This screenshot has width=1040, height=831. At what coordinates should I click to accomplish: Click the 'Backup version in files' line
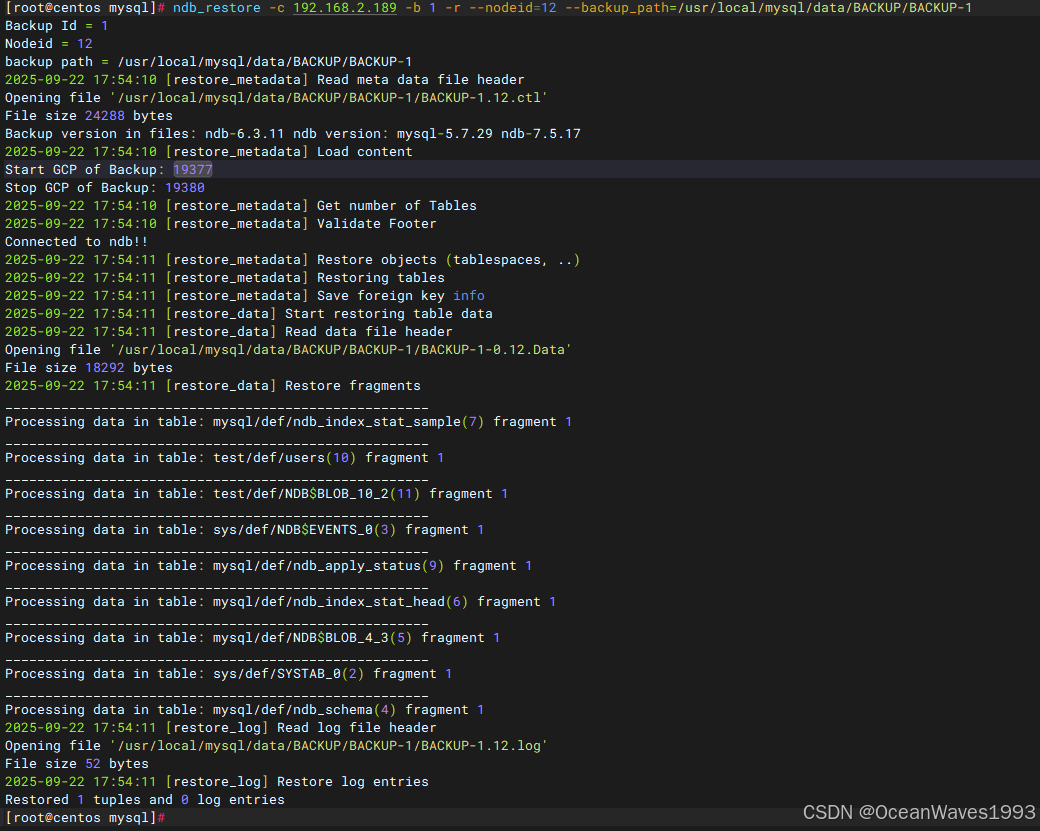[292, 133]
